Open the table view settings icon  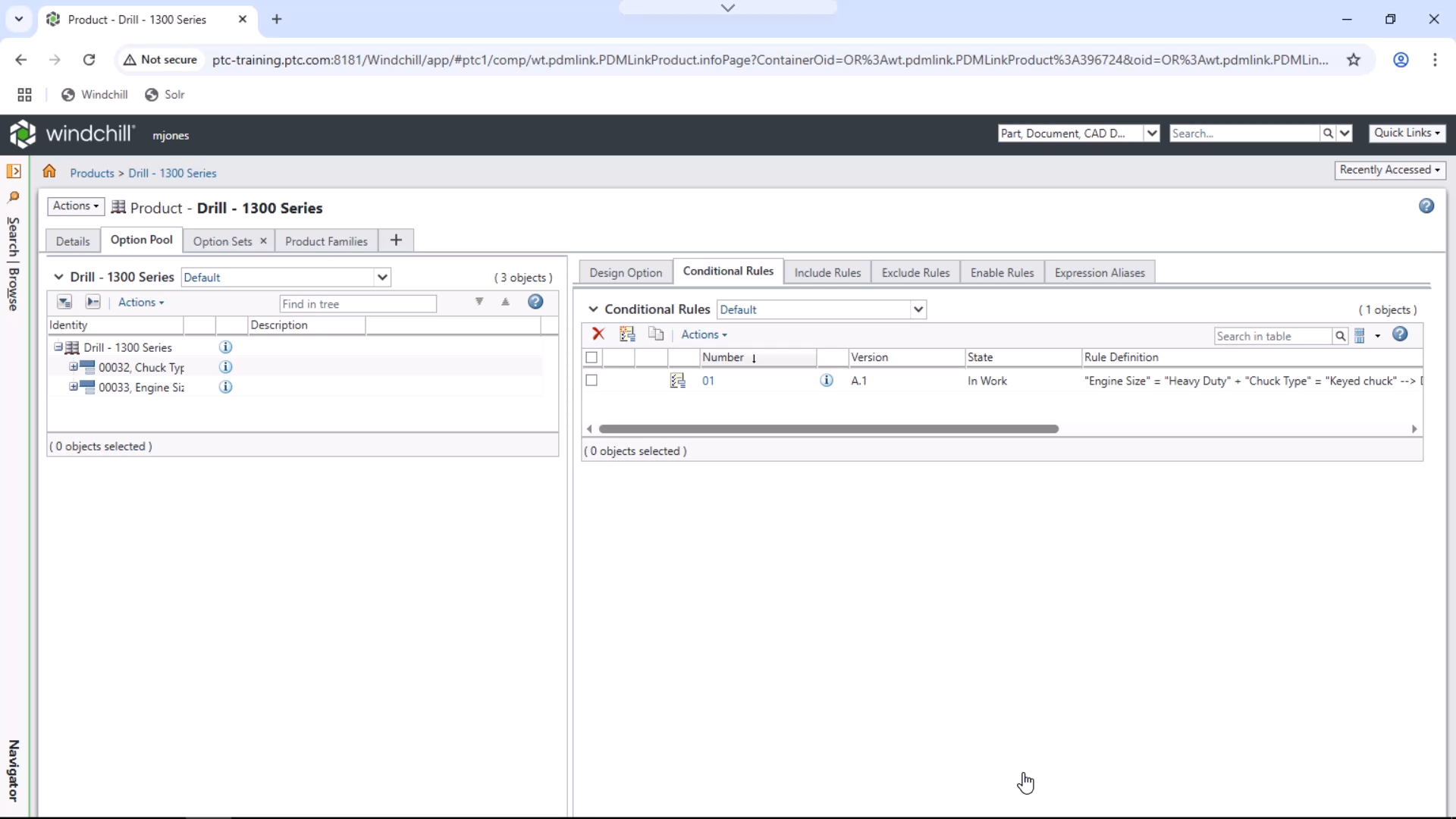point(1360,335)
